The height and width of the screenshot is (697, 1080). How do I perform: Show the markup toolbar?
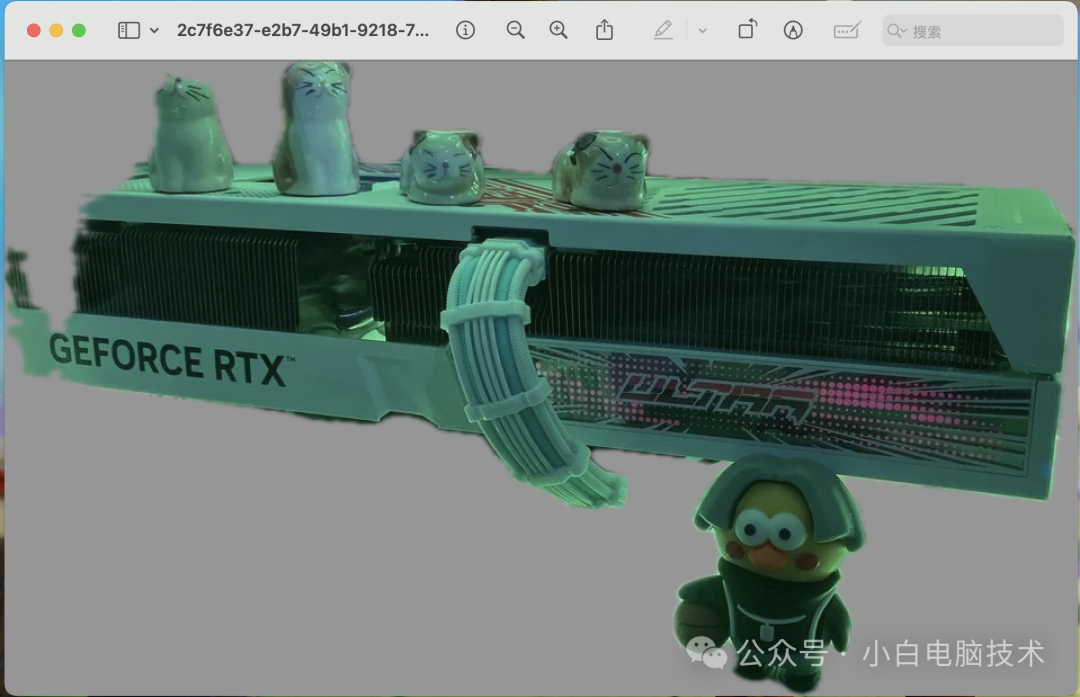pyautogui.click(x=793, y=30)
